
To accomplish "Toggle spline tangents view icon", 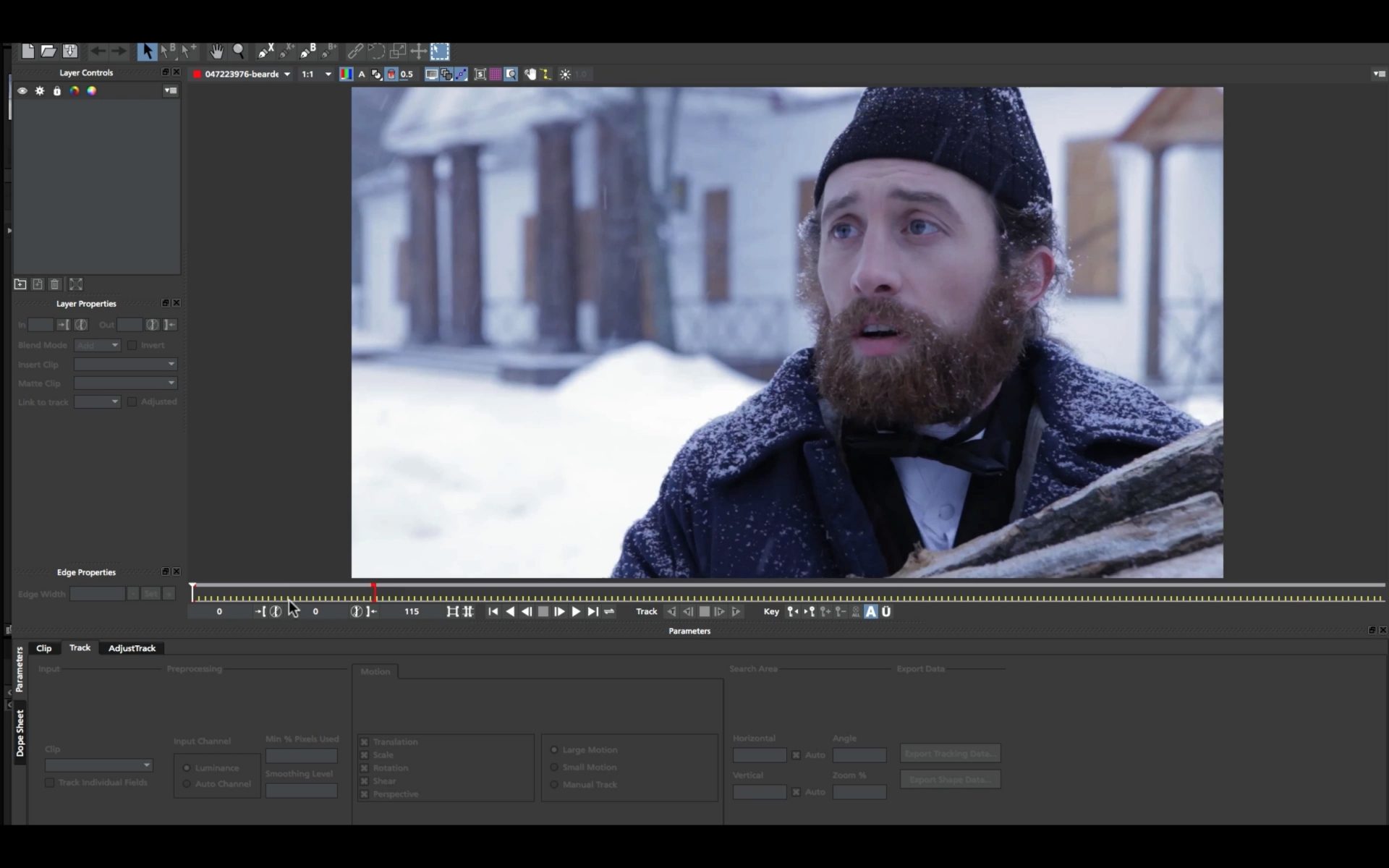I will tap(461, 74).
